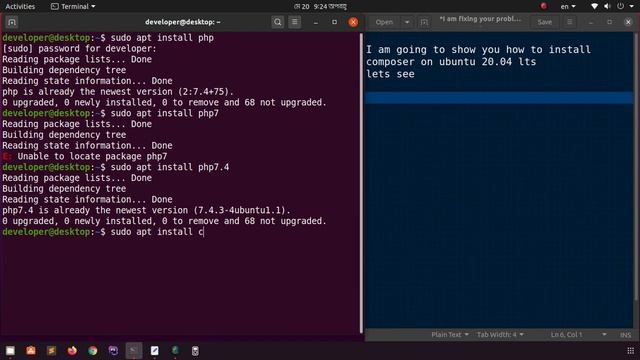Click the Terminal vertical scrollbar
The height and width of the screenshot is (360, 640).
[361, 183]
